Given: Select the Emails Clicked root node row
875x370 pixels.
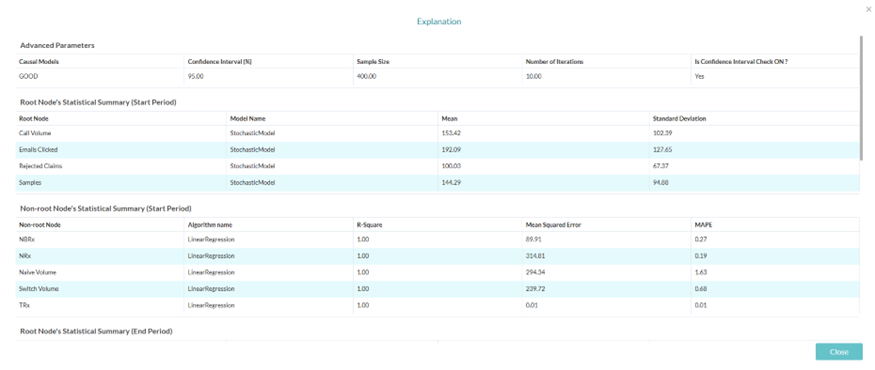Looking at the screenshot, I should [x=438, y=150].
